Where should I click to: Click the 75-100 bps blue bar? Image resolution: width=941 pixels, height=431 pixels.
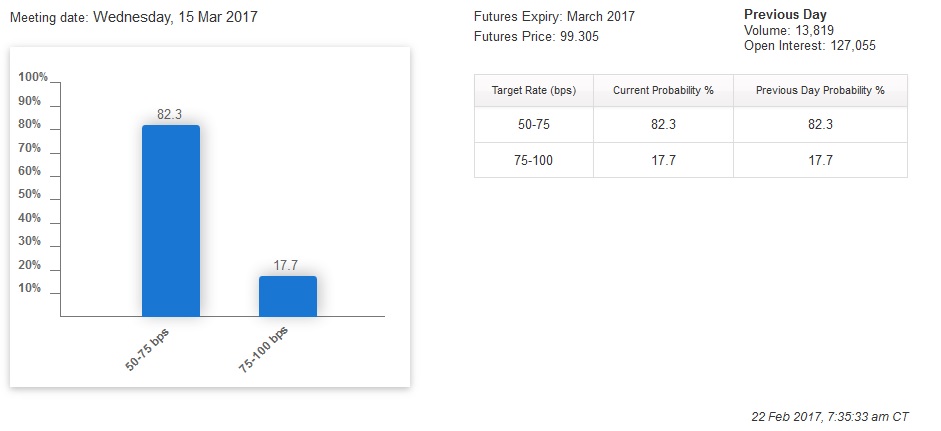pyautogui.click(x=288, y=297)
